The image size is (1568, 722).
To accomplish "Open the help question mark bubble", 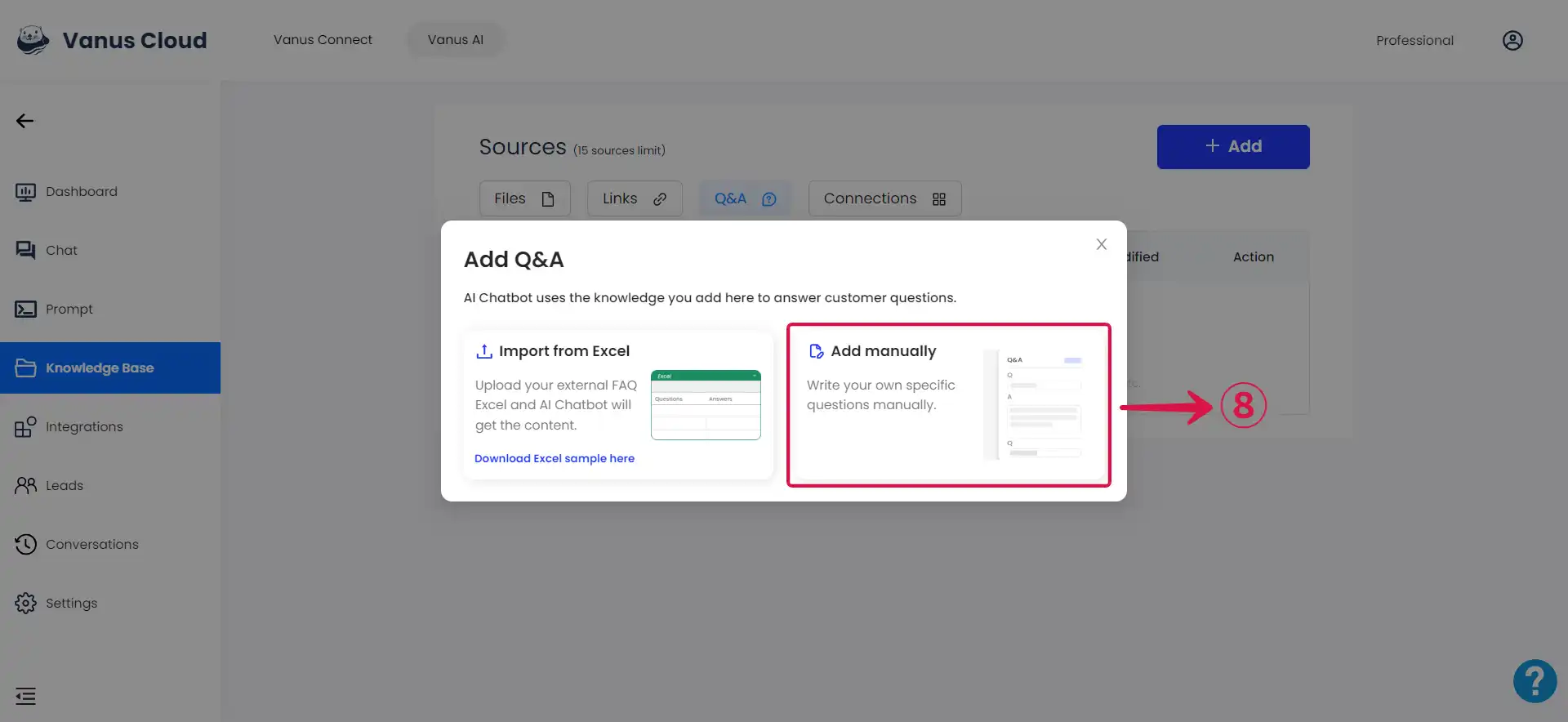I will tap(1535, 681).
